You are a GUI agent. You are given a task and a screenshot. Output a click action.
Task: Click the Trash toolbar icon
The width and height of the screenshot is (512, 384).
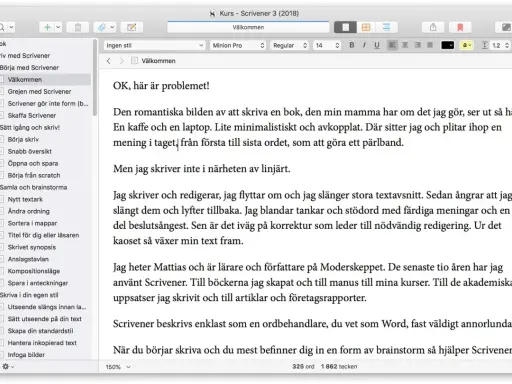pyautogui.click(x=78, y=27)
